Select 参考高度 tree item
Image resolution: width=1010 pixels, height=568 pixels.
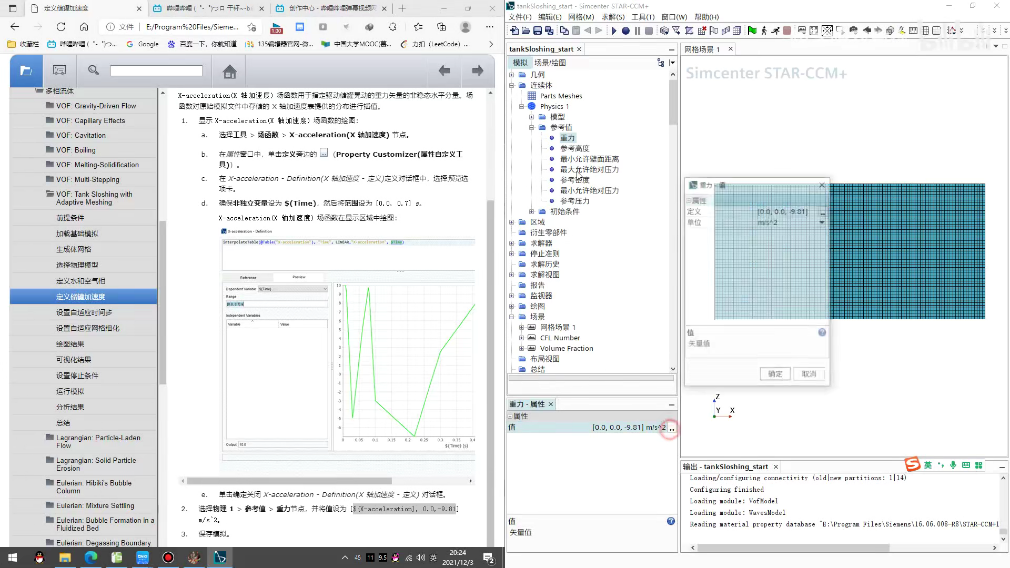pos(575,148)
